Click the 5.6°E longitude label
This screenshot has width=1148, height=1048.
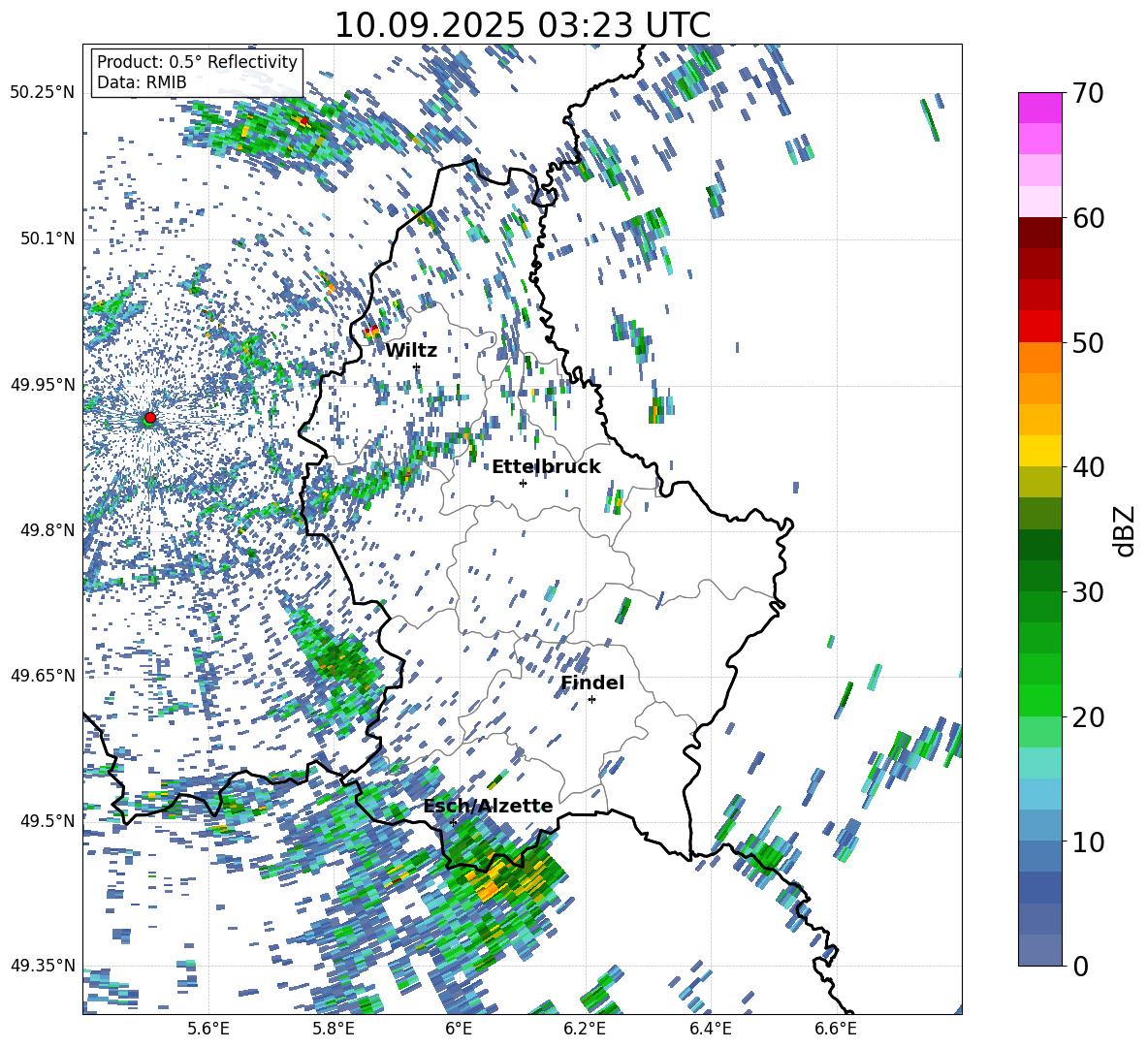[208, 1030]
